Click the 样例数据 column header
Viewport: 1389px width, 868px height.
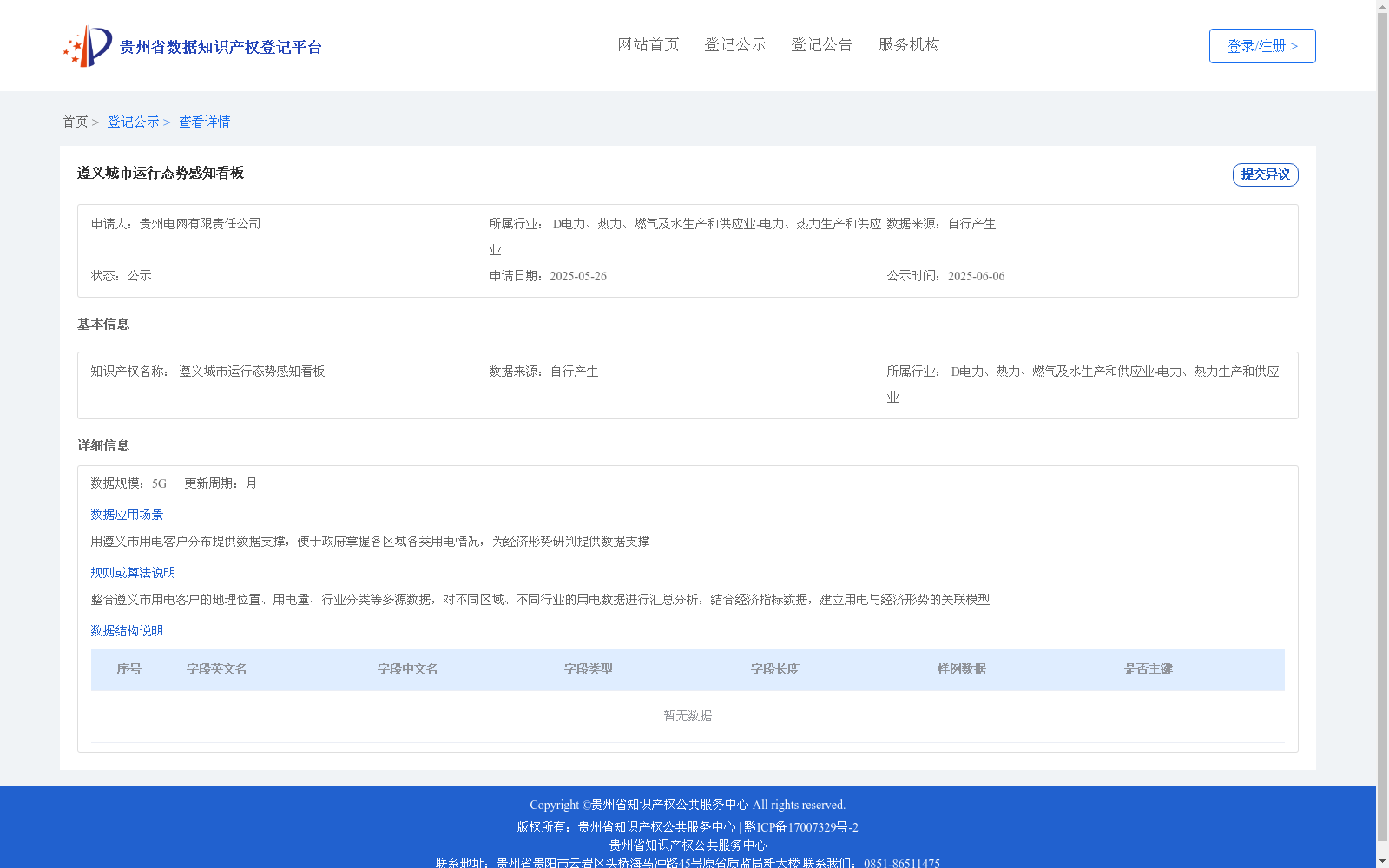pyautogui.click(x=962, y=669)
